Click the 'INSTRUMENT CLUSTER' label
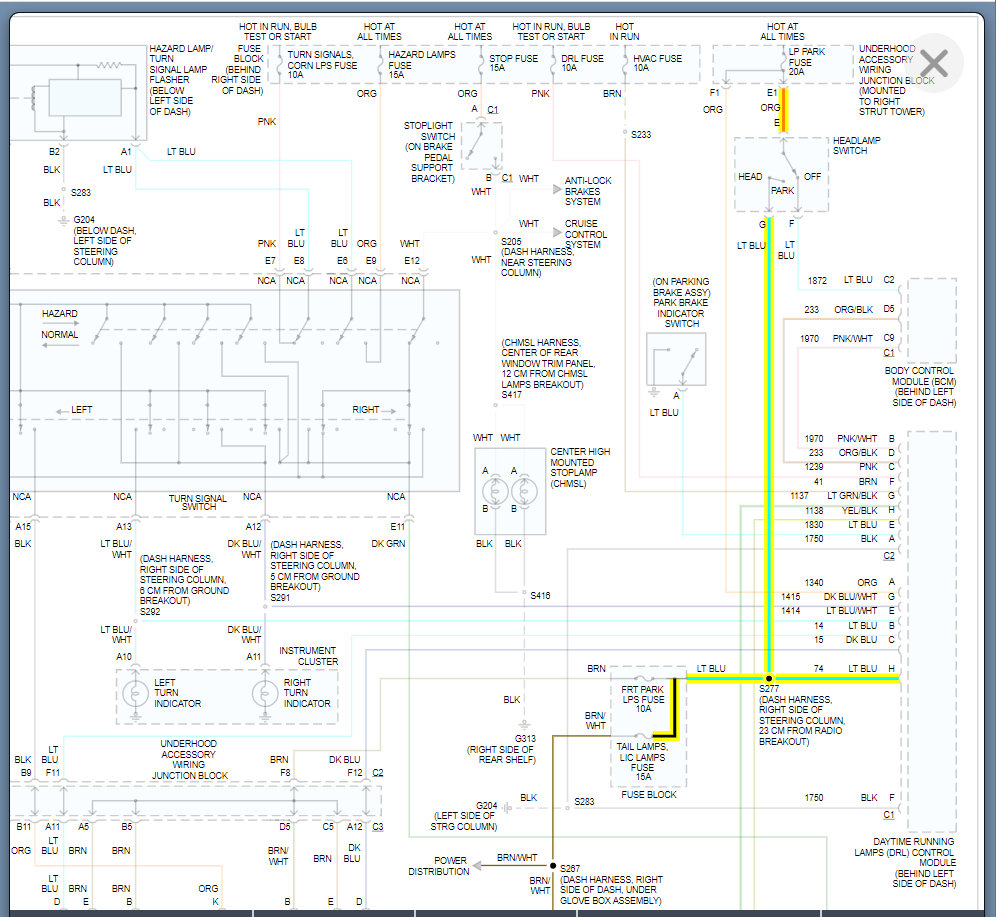The image size is (996, 917). pos(308,656)
